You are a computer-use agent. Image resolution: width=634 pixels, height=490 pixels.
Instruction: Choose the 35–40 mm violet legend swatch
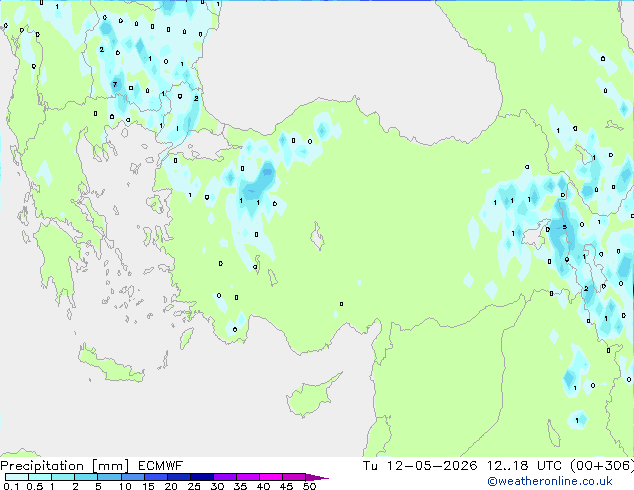tap(247, 477)
